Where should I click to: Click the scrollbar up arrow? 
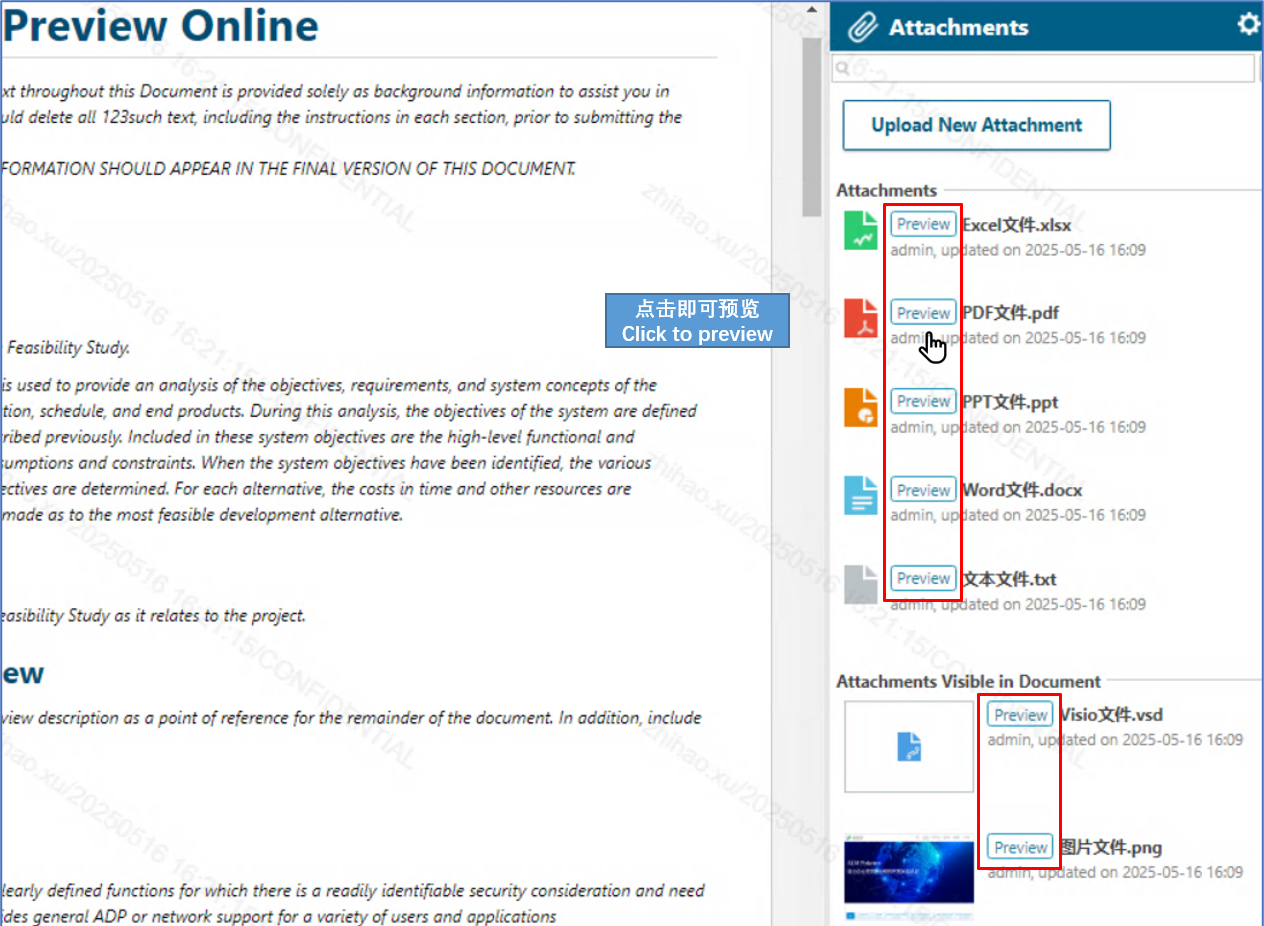tap(809, 8)
